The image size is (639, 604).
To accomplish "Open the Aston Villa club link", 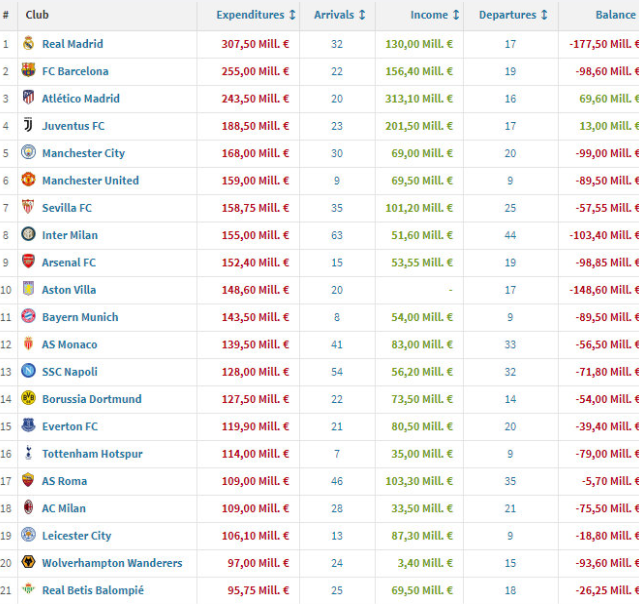I will 69,289.
